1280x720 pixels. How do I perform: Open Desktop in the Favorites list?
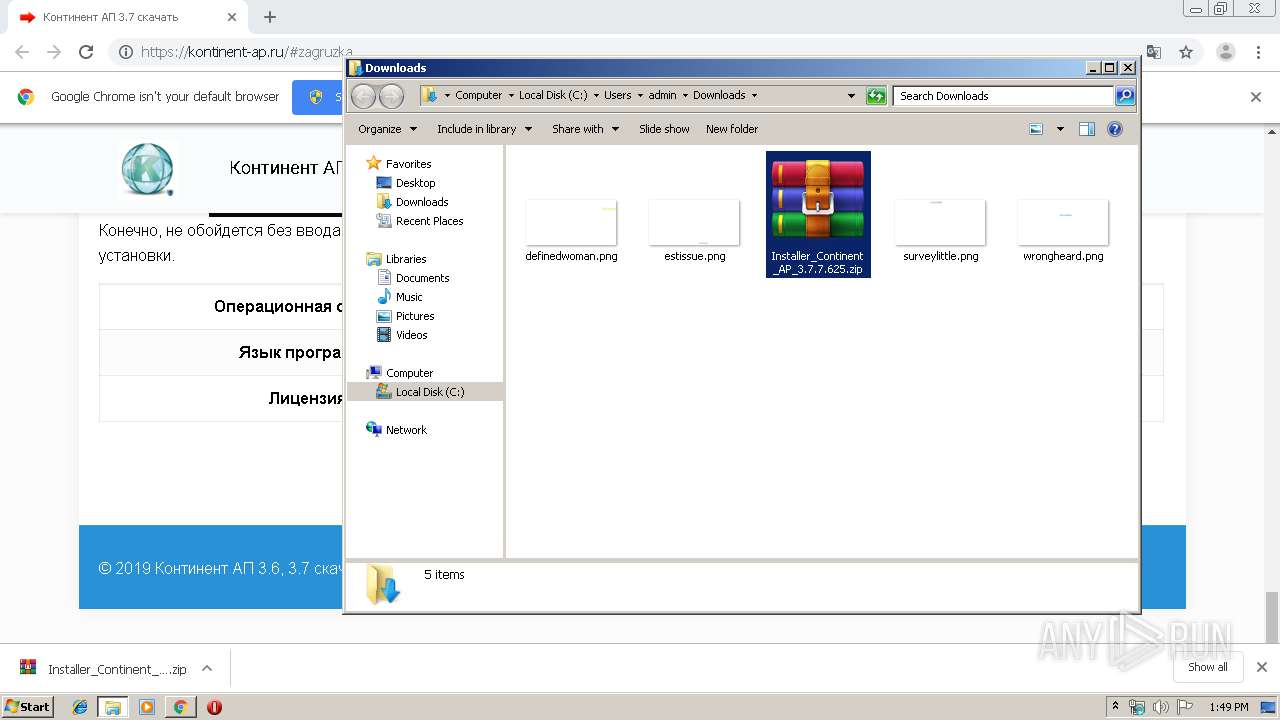[415, 183]
